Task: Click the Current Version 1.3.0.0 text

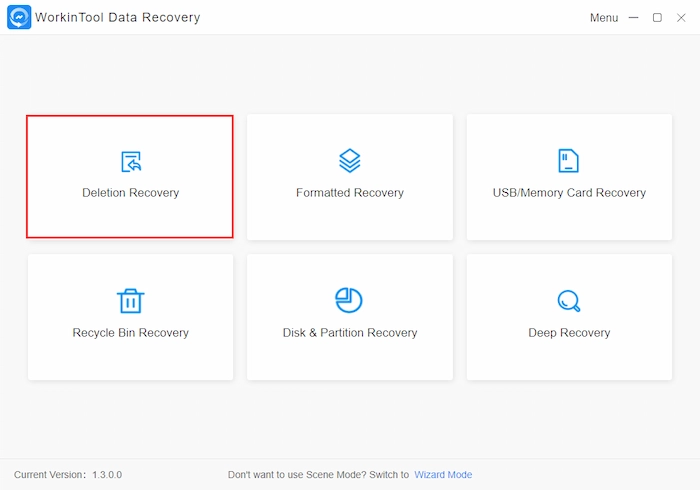Action: 68,475
